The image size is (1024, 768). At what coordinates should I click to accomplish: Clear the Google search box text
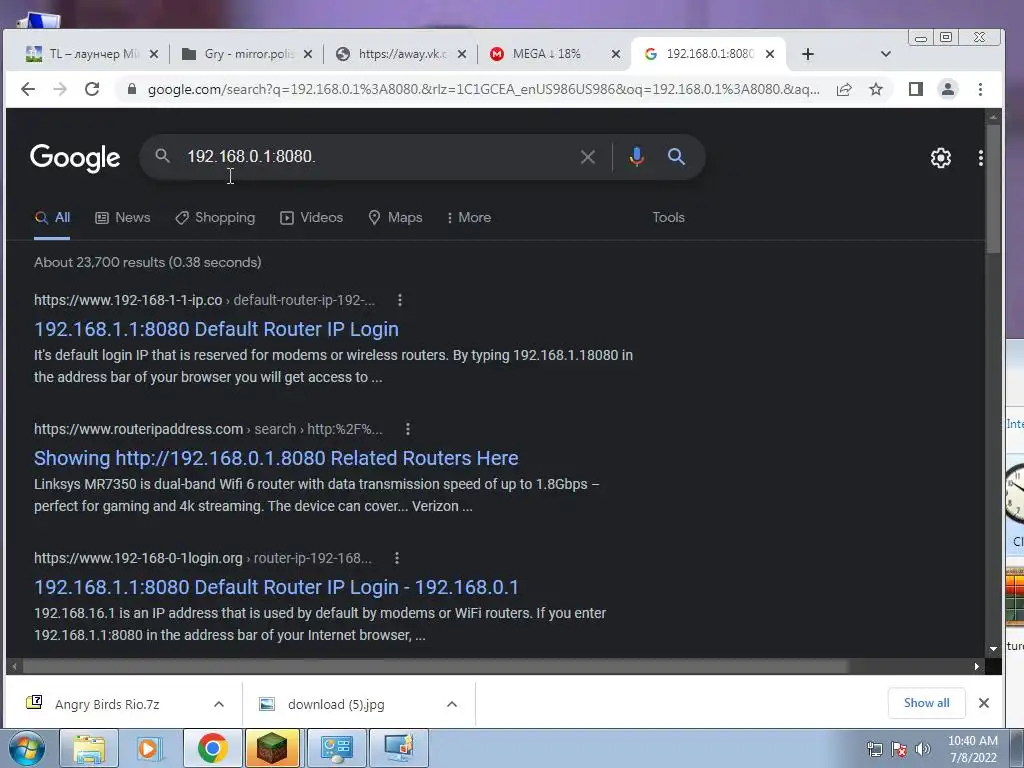click(x=587, y=157)
